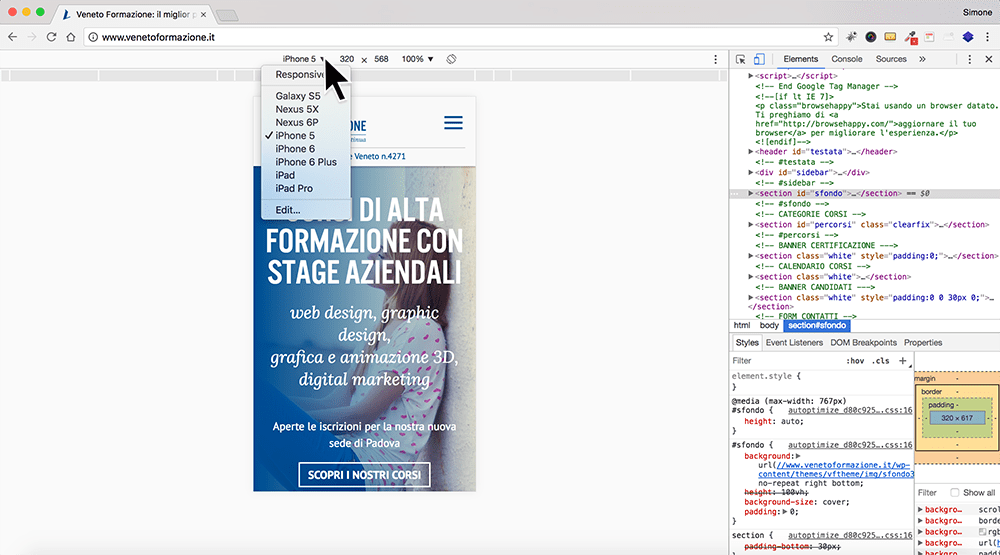Toggle the .cls class editor
The height and width of the screenshot is (555, 1000).
point(881,360)
